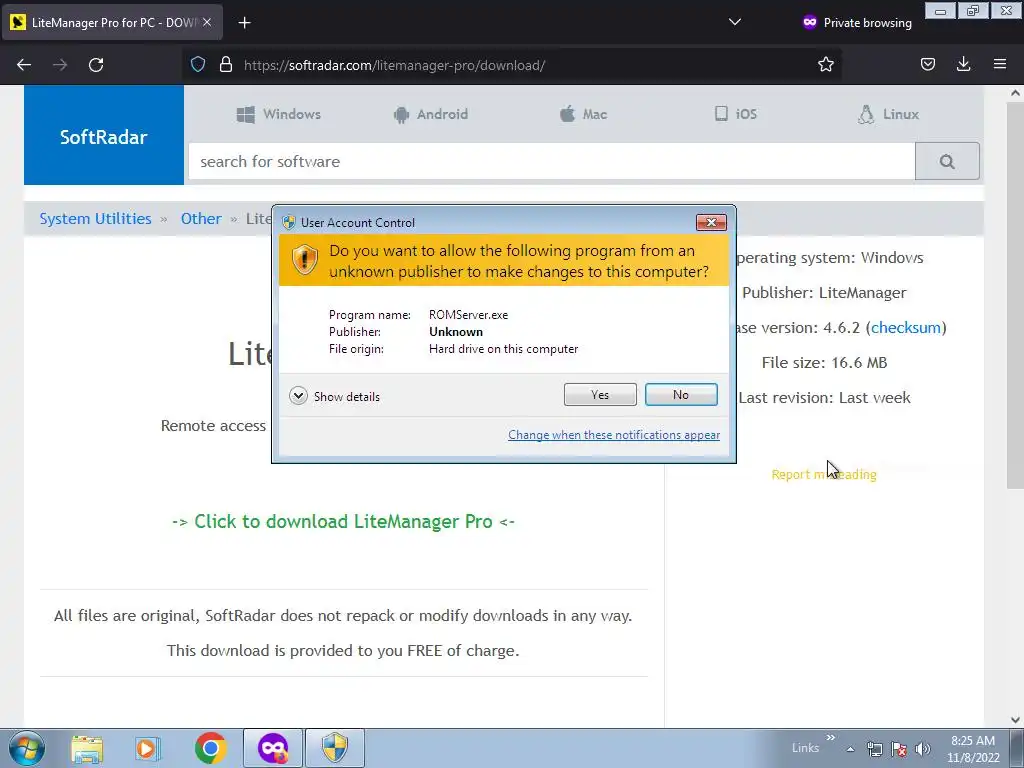
Task: Click the browser Back arrow
Action: [x=24, y=65]
